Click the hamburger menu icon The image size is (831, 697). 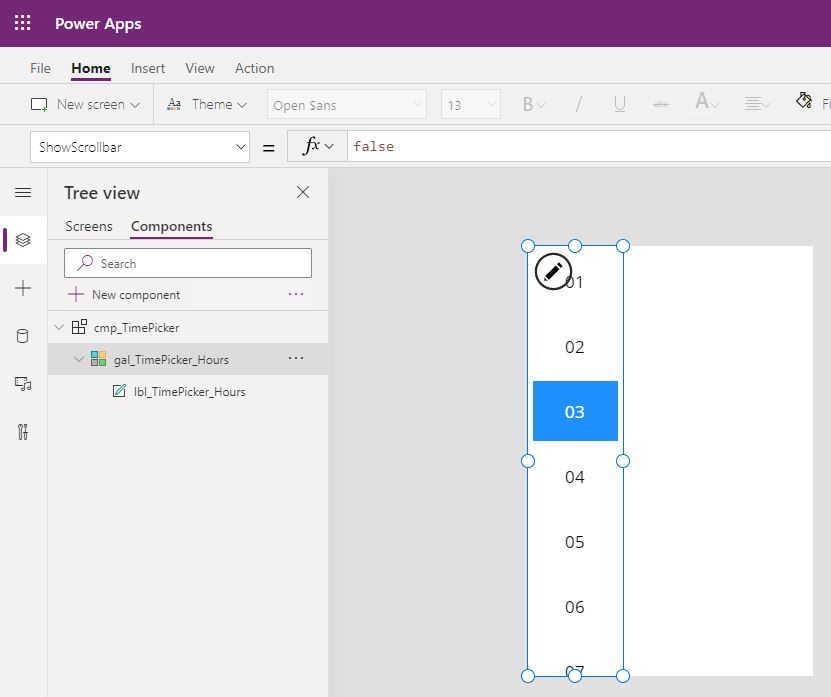[x=23, y=192]
